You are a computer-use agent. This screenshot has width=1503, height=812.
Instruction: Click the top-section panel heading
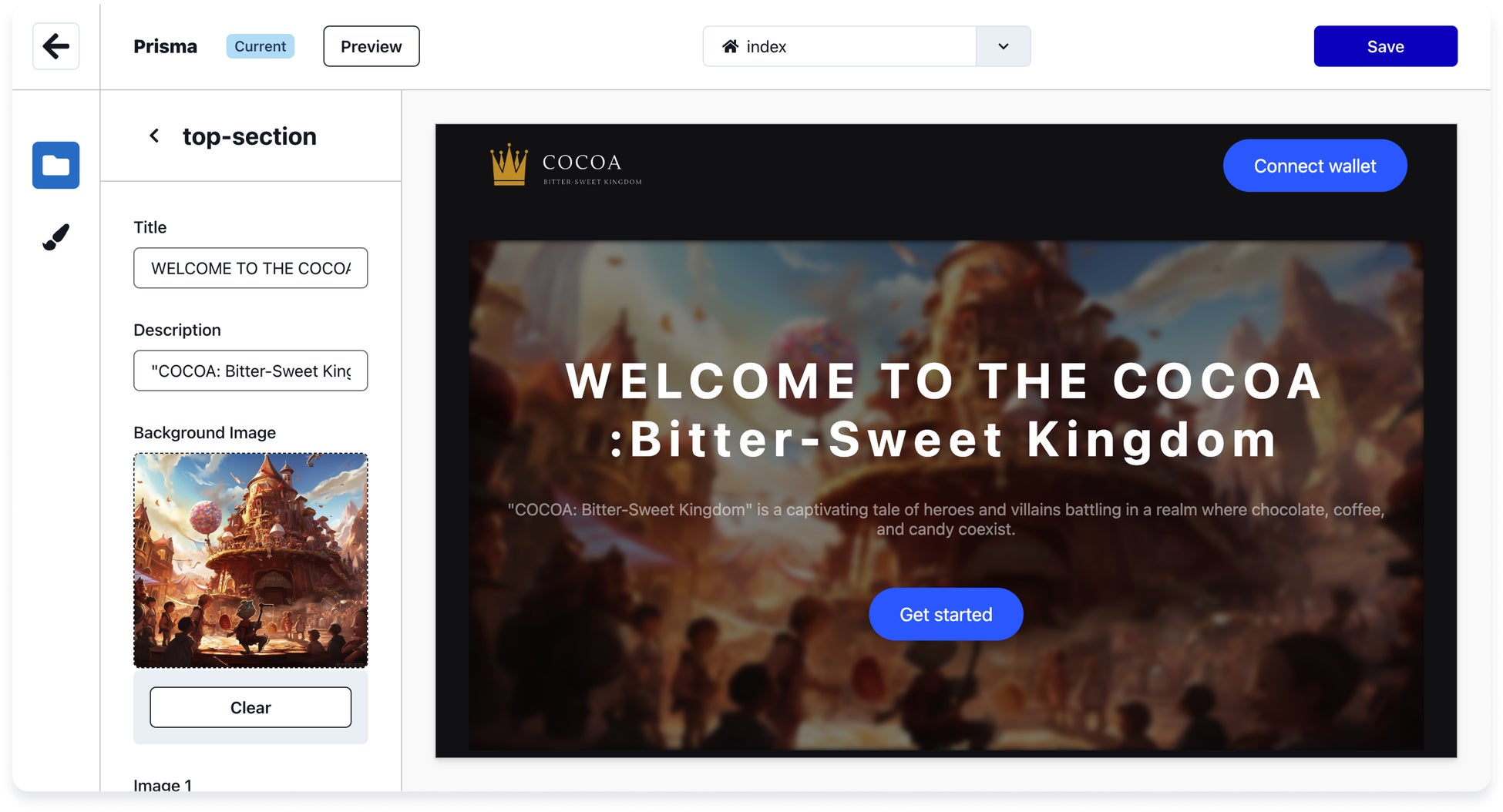(x=250, y=136)
